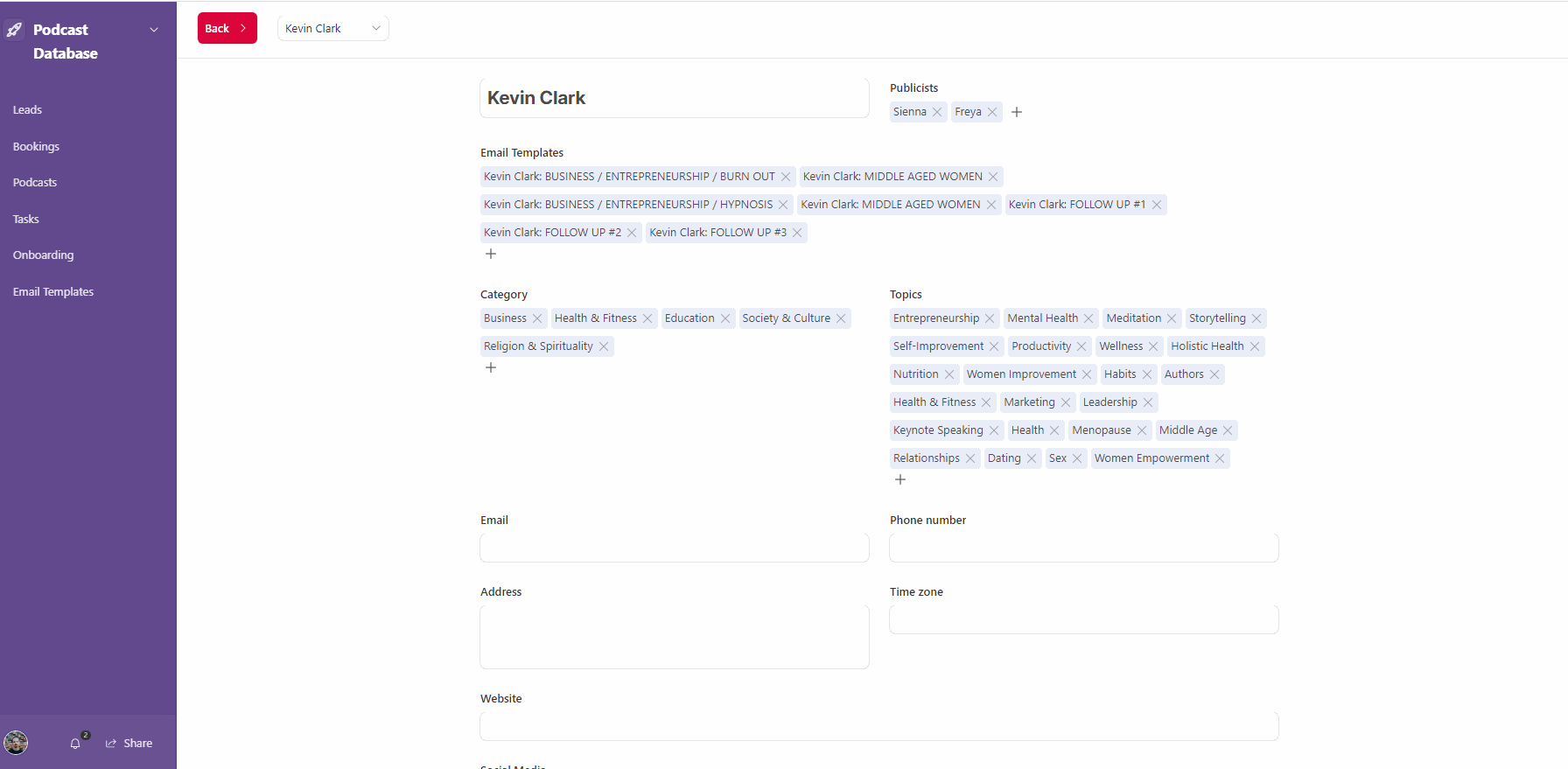Click the red Back button
This screenshot has height=769, width=1568.
click(x=227, y=28)
